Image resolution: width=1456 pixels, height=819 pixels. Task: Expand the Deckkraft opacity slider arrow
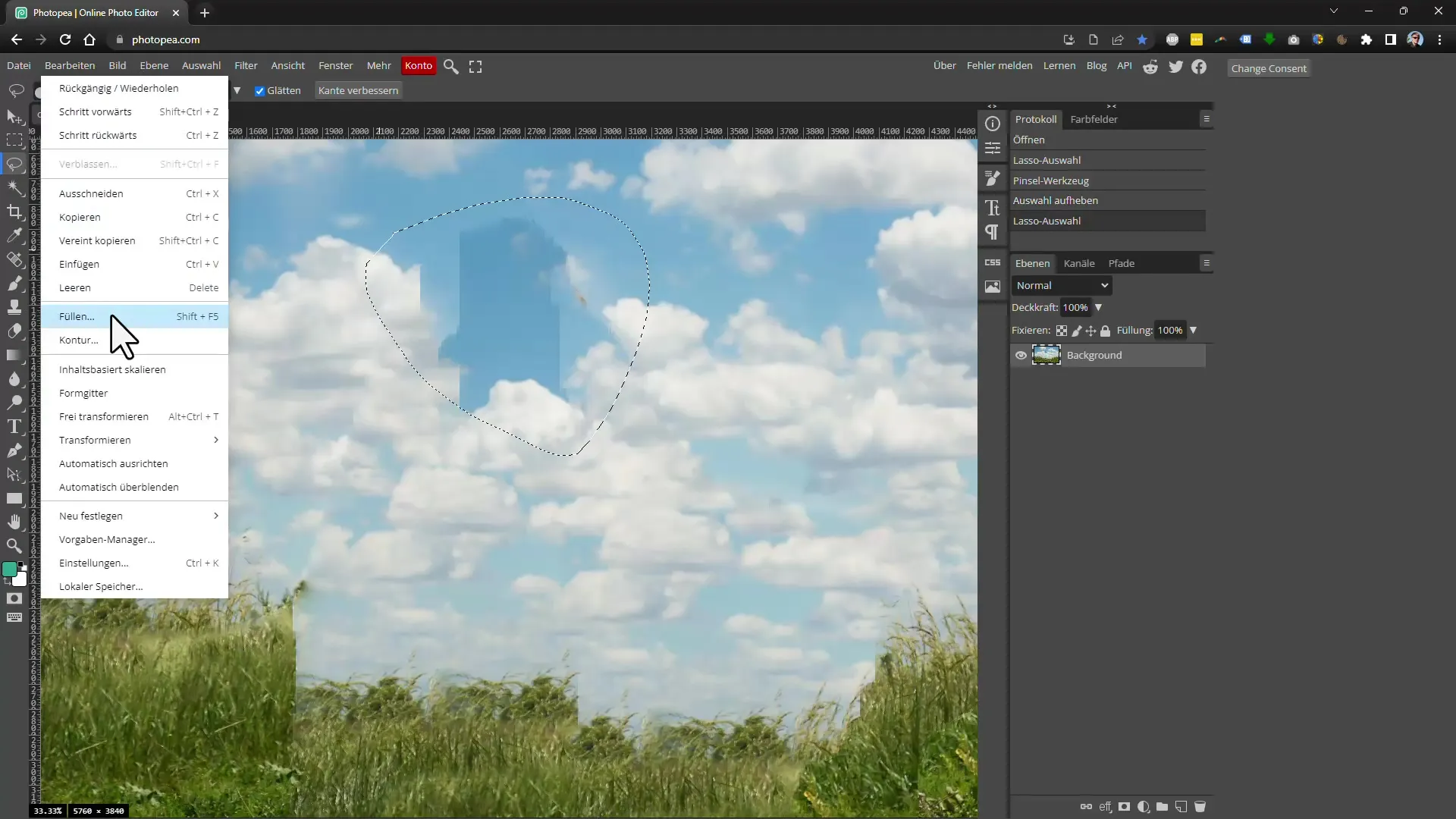pyautogui.click(x=1098, y=308)
